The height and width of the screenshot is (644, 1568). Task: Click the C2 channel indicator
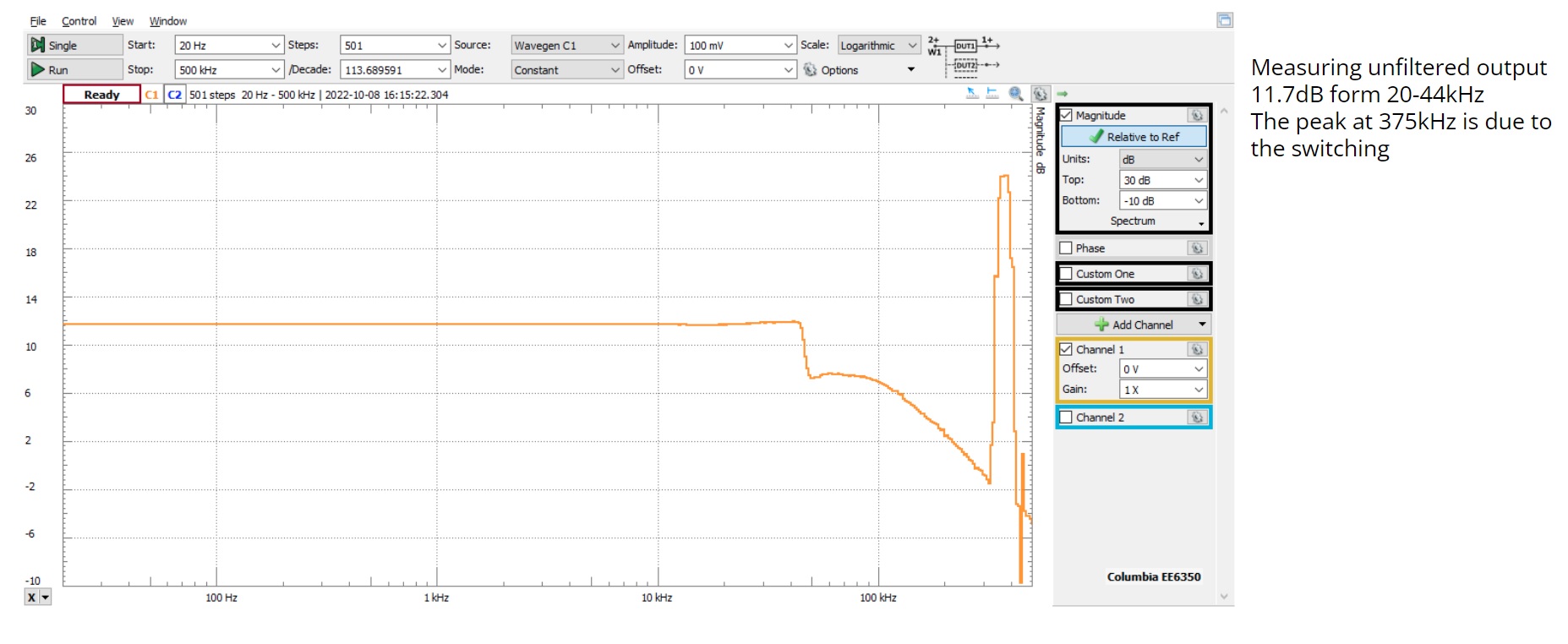click(174, 94)
